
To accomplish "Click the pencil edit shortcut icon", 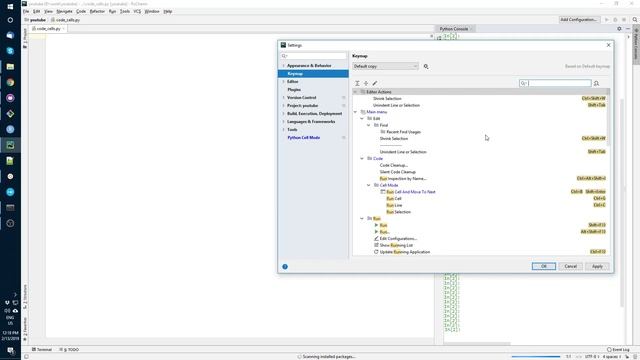I will (375, 83).
